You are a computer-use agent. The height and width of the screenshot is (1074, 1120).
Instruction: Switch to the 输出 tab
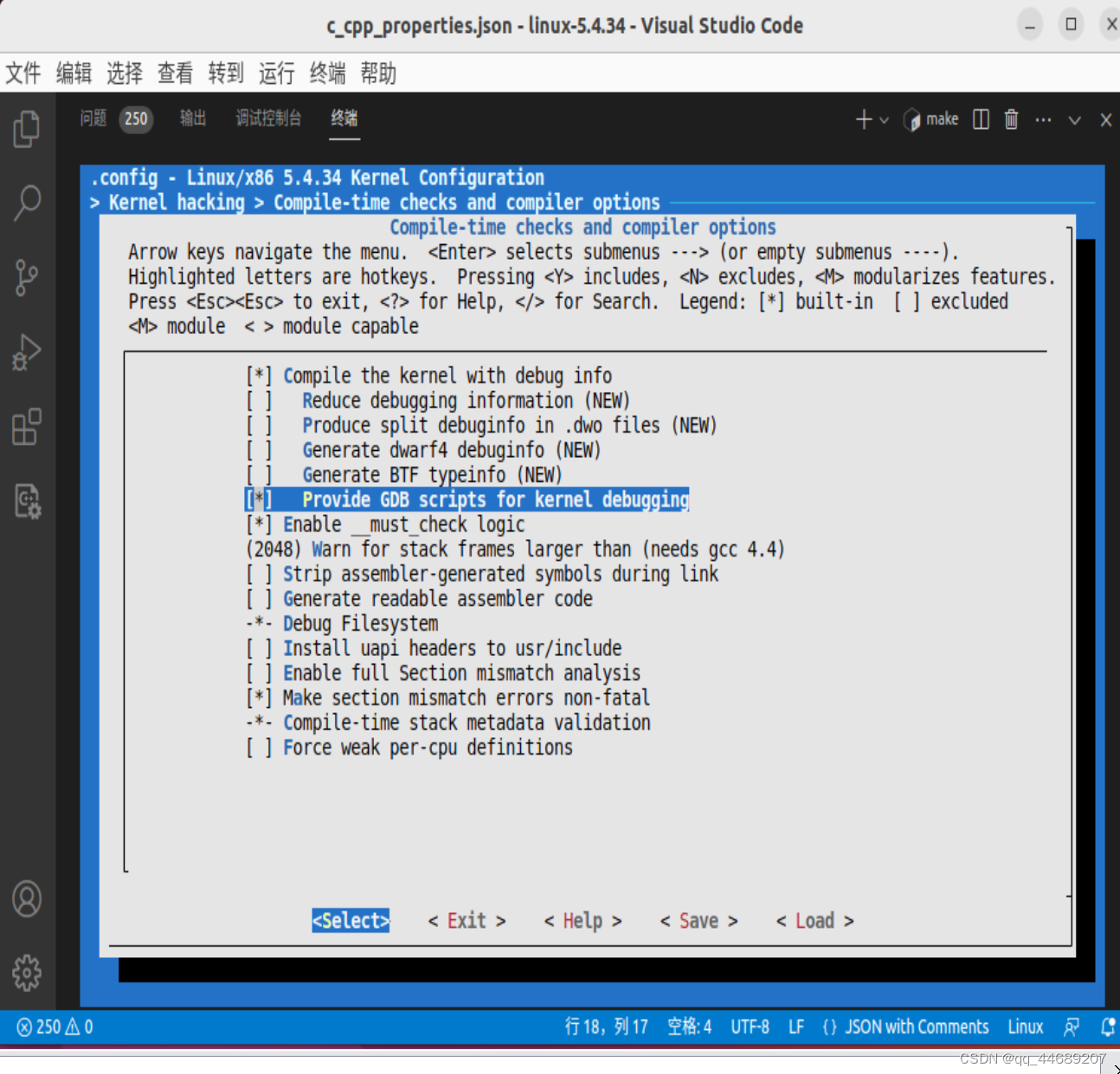(192, 119)
